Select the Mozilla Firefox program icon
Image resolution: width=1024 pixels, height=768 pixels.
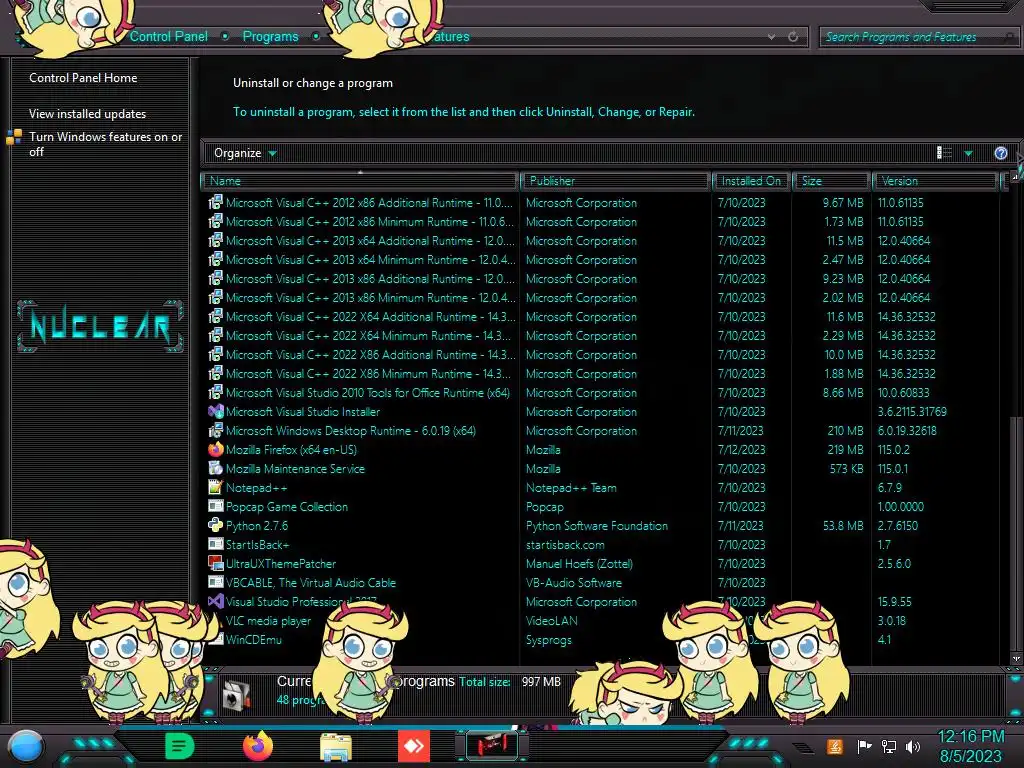pyautogui.click(x=216, y=449)
